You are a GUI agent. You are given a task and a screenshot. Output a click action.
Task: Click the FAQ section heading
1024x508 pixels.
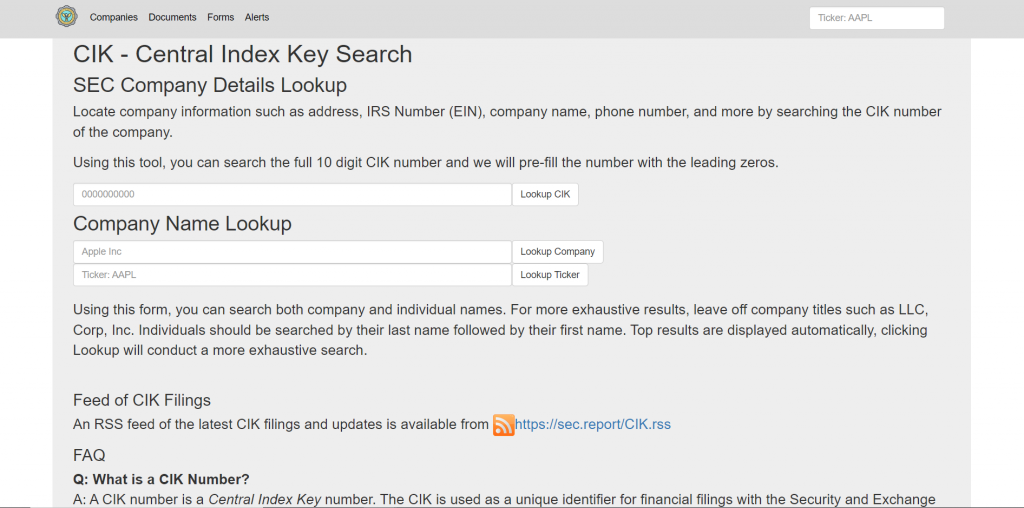pyautogui.click(x=89, y=456)
